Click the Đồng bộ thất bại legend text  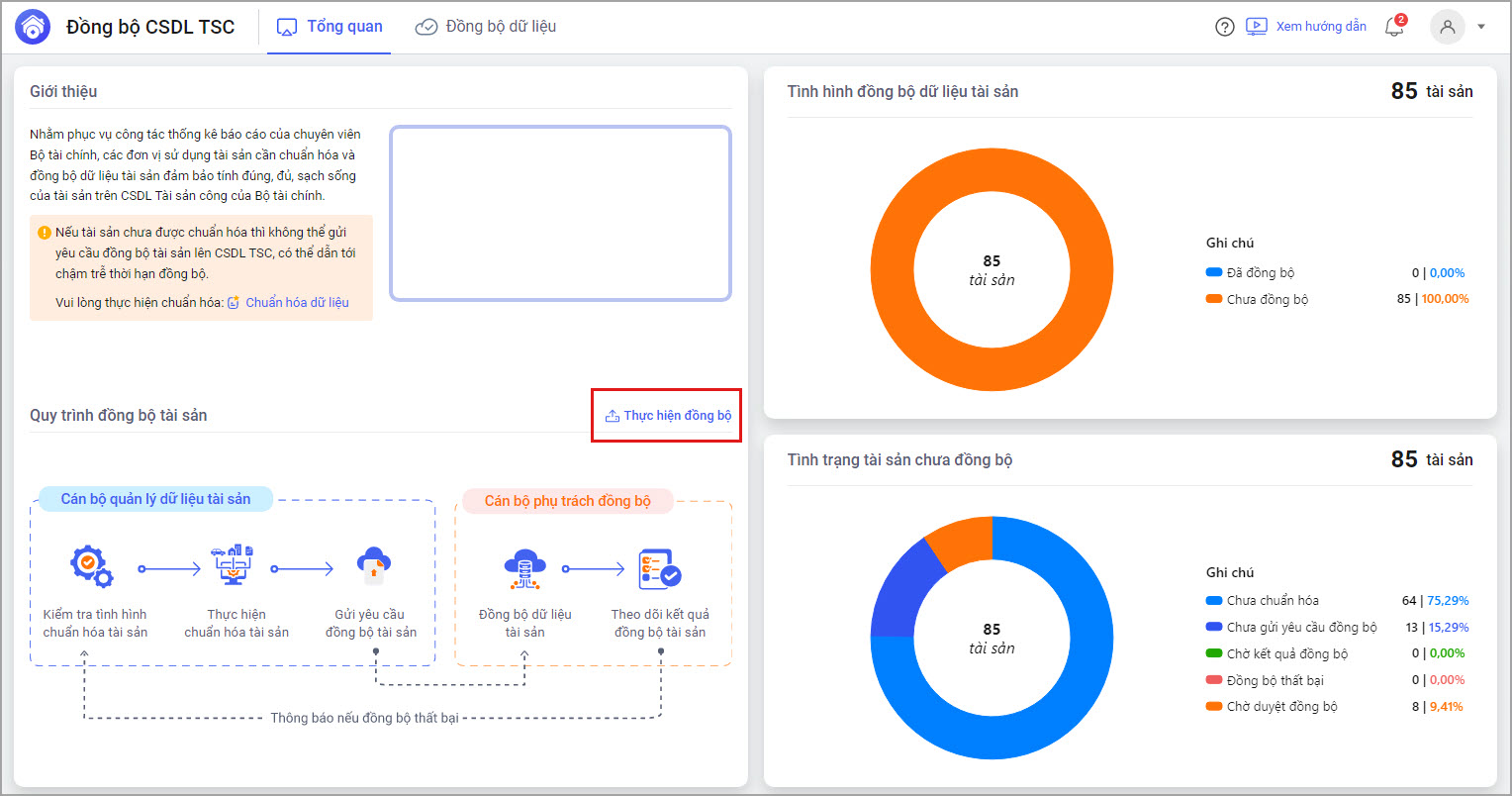tap(1276, 680)
